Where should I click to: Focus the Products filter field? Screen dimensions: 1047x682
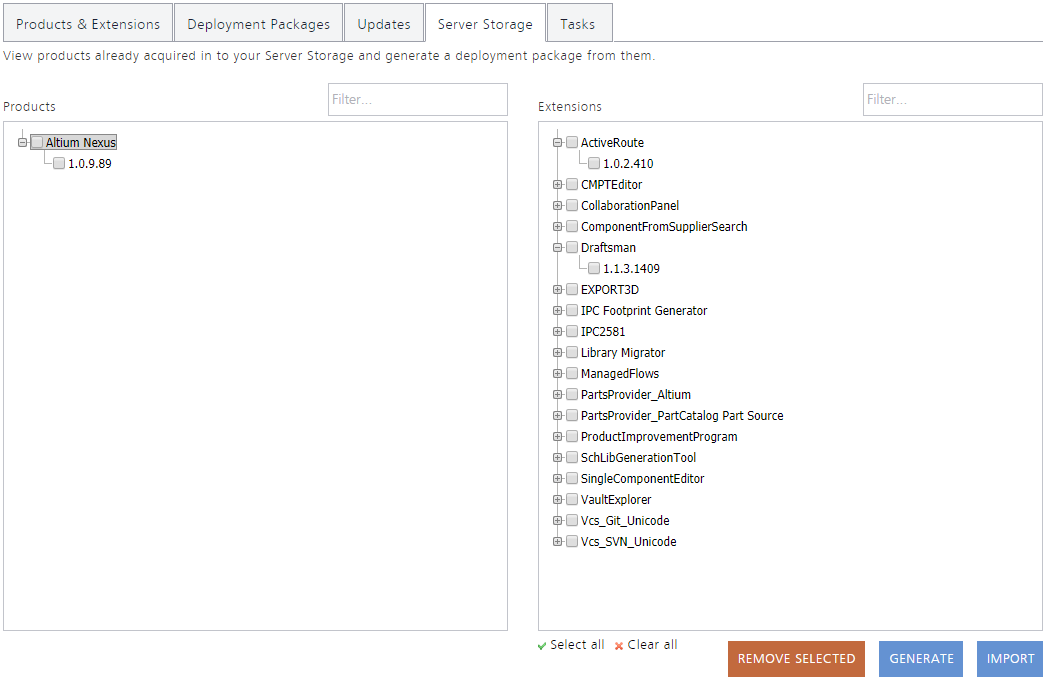[x=418, y=100]
